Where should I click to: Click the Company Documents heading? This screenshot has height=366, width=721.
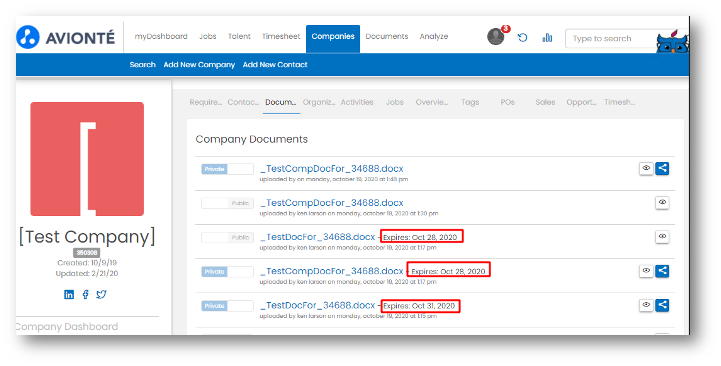click(x=252, y=139)
